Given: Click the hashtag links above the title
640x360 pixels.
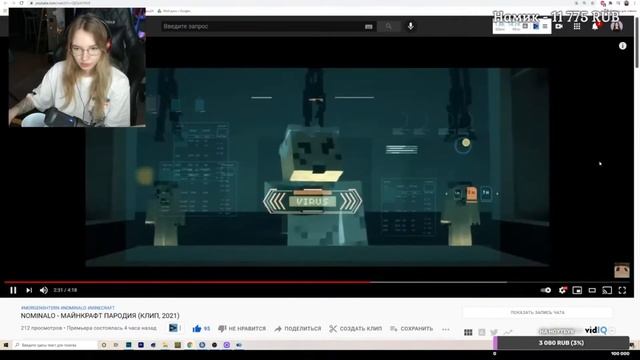Looking at the screenshot, I should pyautogui.click(x=68, y=308).
